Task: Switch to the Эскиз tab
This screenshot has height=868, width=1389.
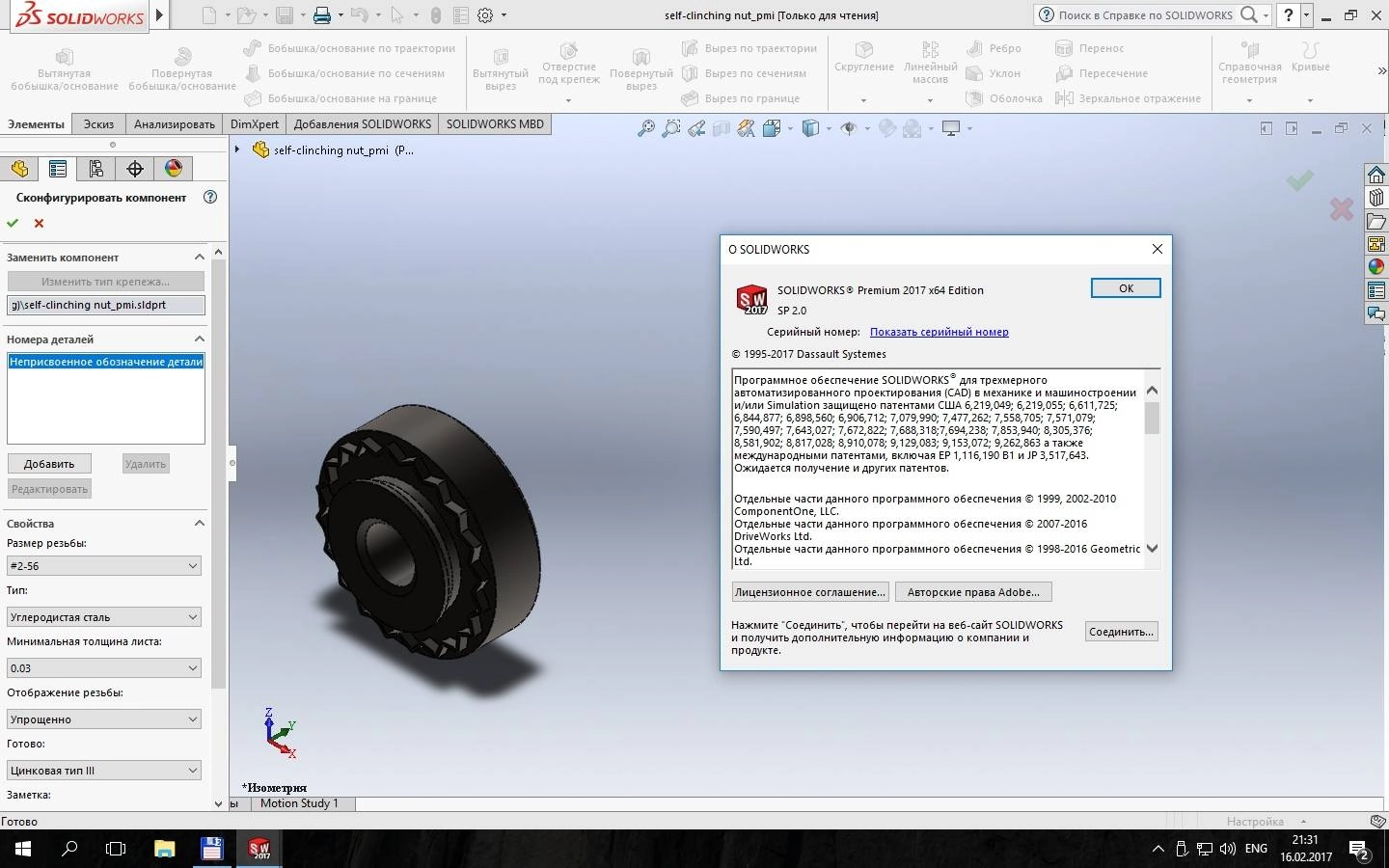Action: 98,124
